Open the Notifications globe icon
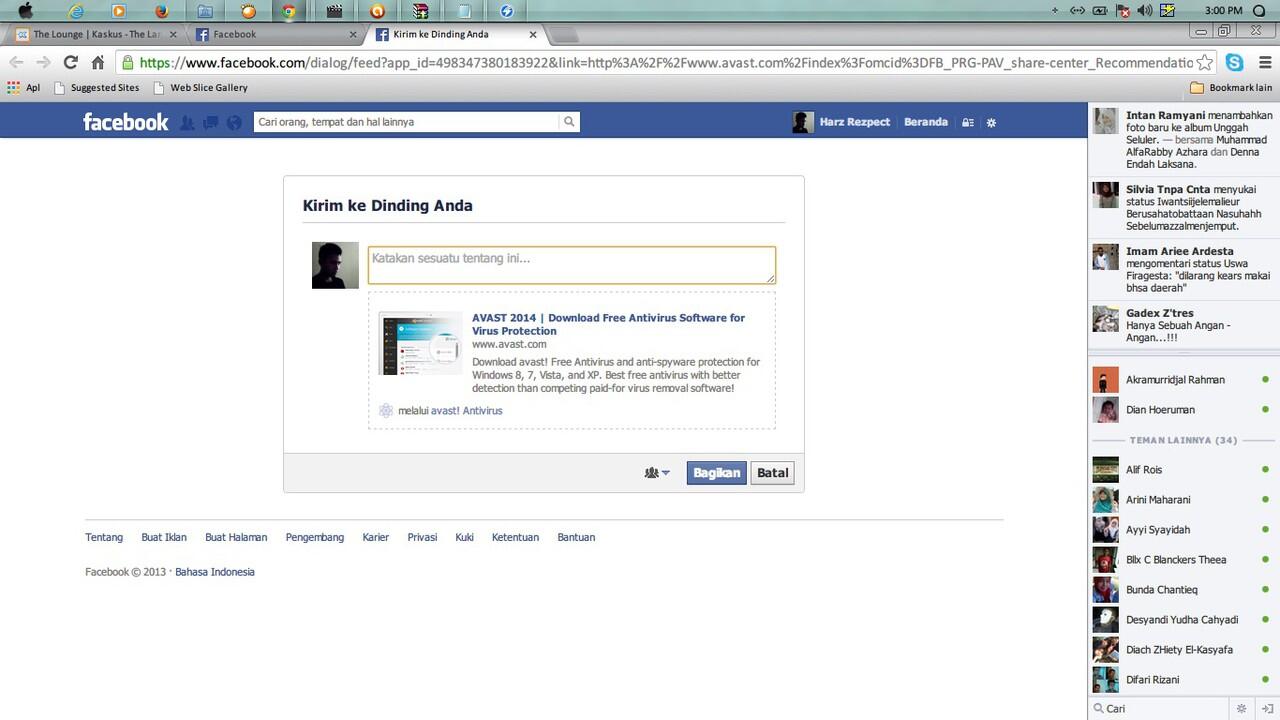 tap(234, 123)
